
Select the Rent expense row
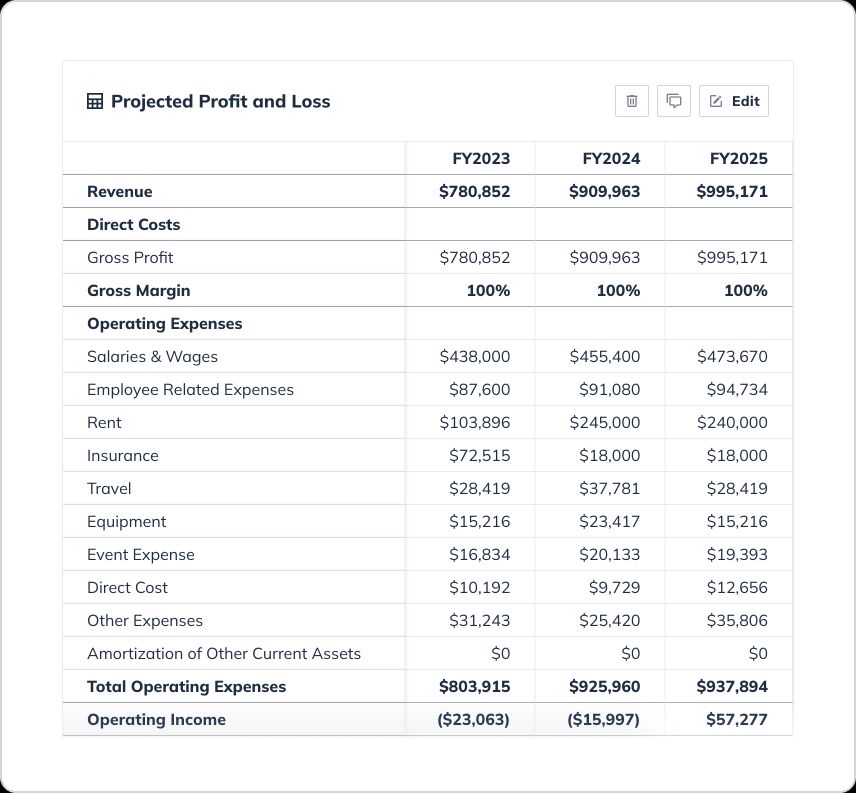(104, 422)
